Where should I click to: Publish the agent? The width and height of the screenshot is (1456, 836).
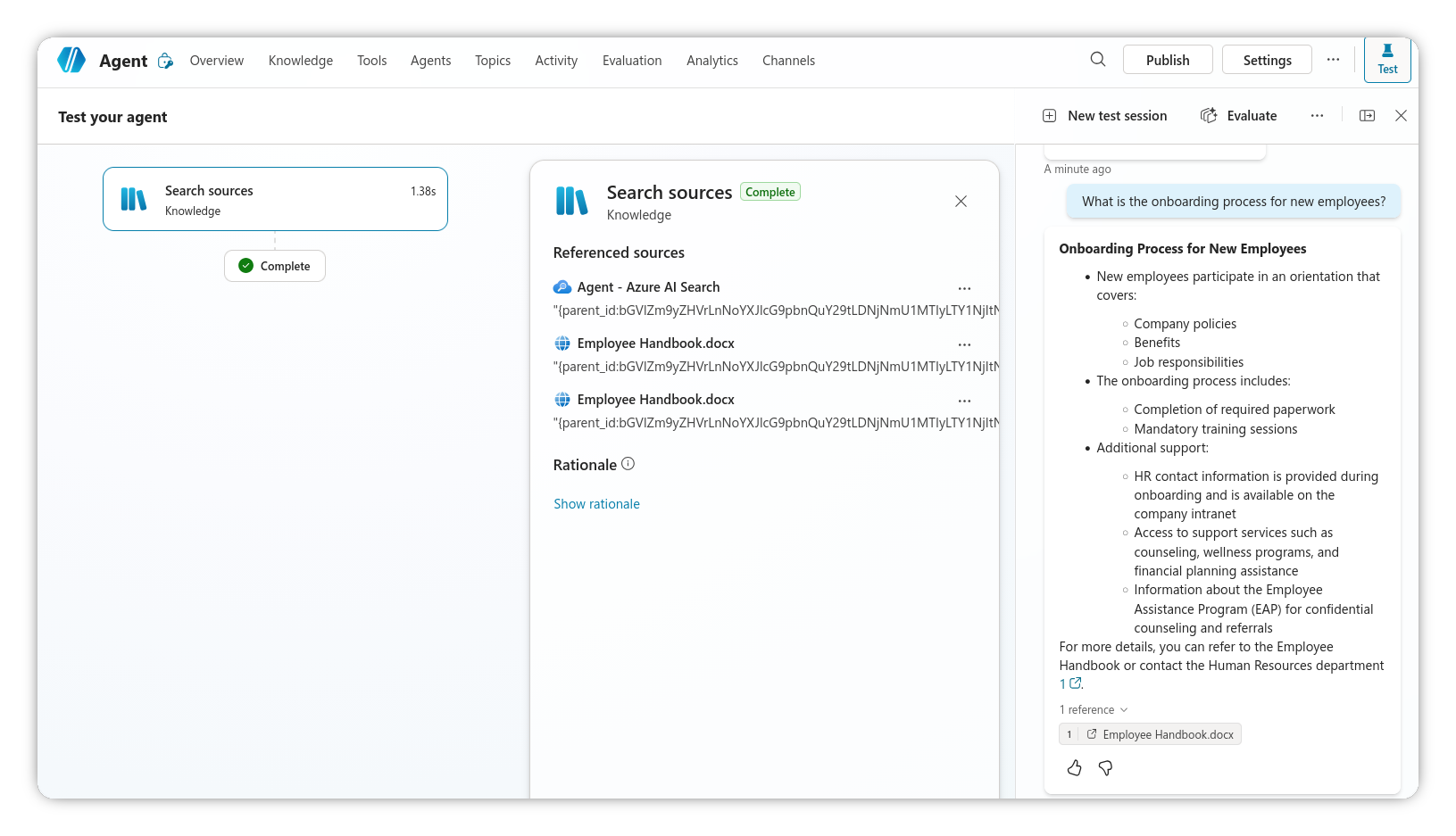(1167, 59)
